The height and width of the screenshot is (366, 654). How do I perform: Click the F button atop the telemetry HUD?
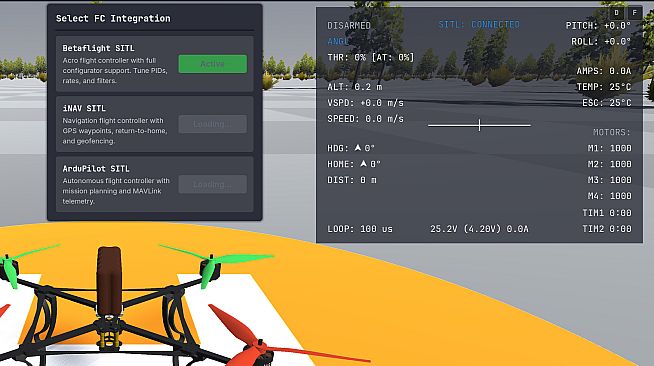(x=635, y=13)
